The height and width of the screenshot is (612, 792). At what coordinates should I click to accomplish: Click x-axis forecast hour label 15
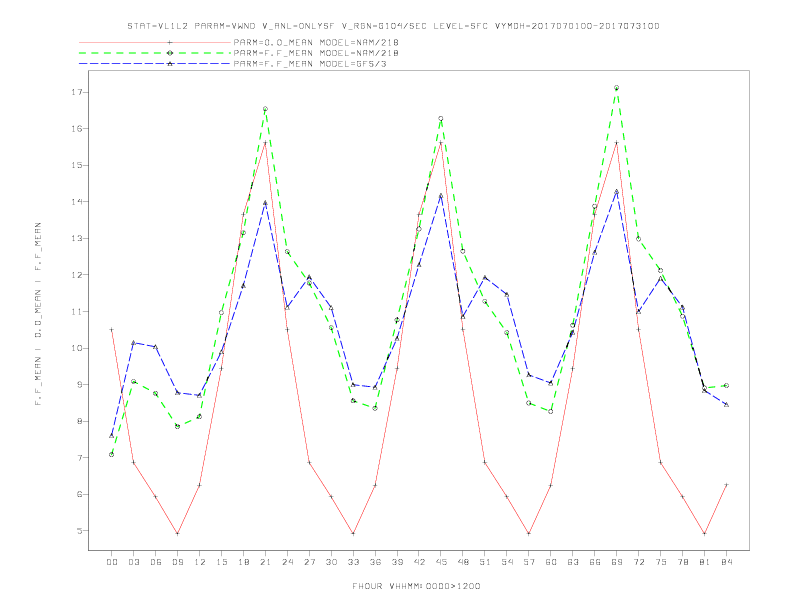click(x=221, y=562)
